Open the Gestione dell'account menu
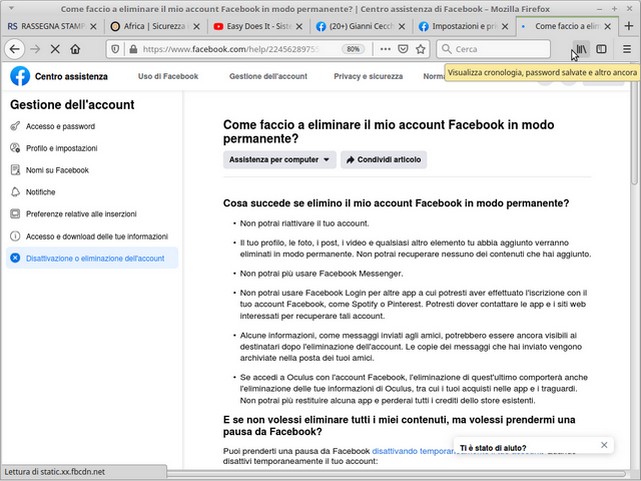 point(268,76)
